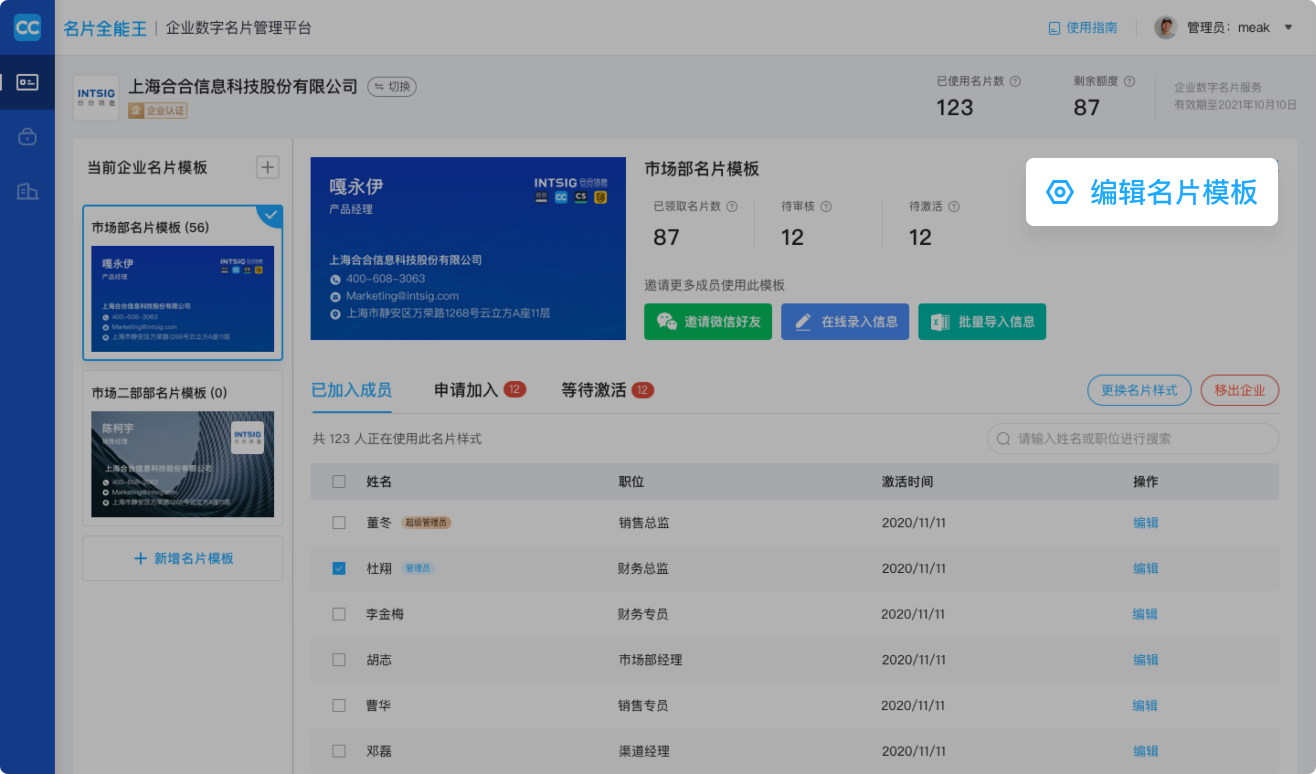Click 编辑 for 曹华 row
This screenshot has width=1316, height=774.
pyautogui.click(x=1146, y=706)
